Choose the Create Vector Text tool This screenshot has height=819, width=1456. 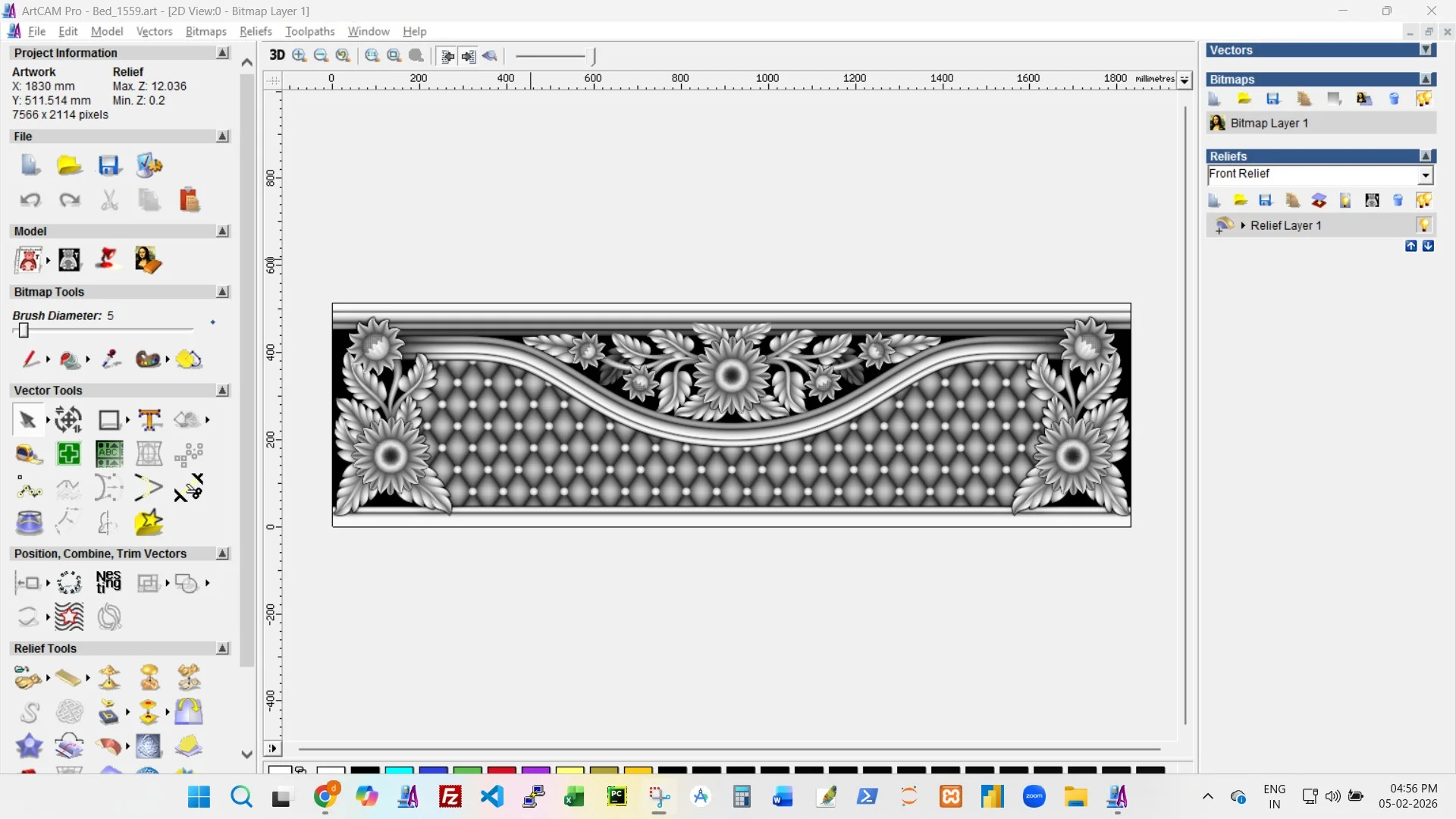click(x=149, y=419)
